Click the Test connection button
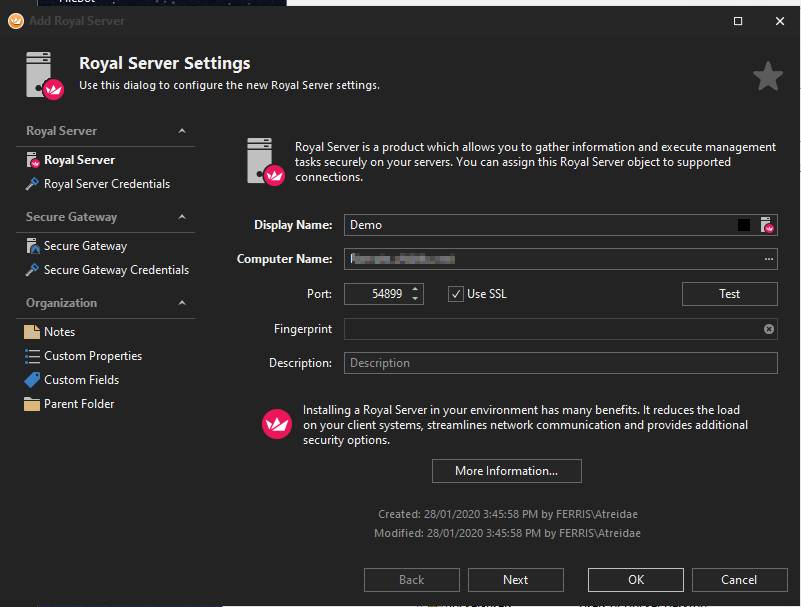 point(729,294)
